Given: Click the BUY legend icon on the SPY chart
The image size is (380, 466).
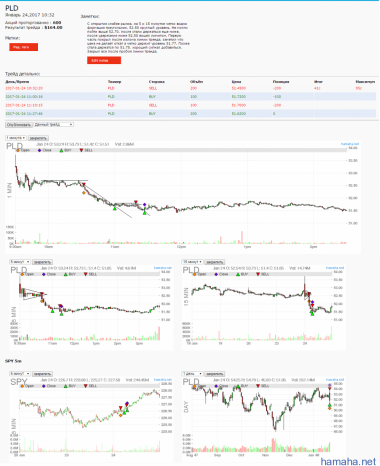Looking at the screenshot, I should (x=66, y=386).
